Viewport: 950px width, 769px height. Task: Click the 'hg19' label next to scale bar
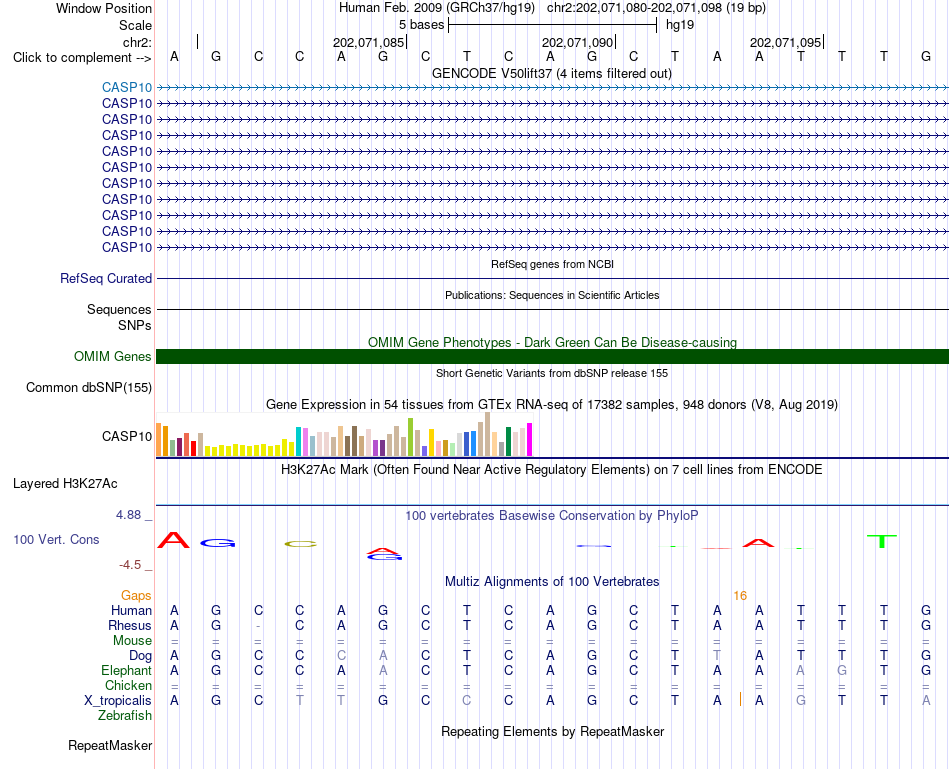pyautogui.click(x=680, y=25)
